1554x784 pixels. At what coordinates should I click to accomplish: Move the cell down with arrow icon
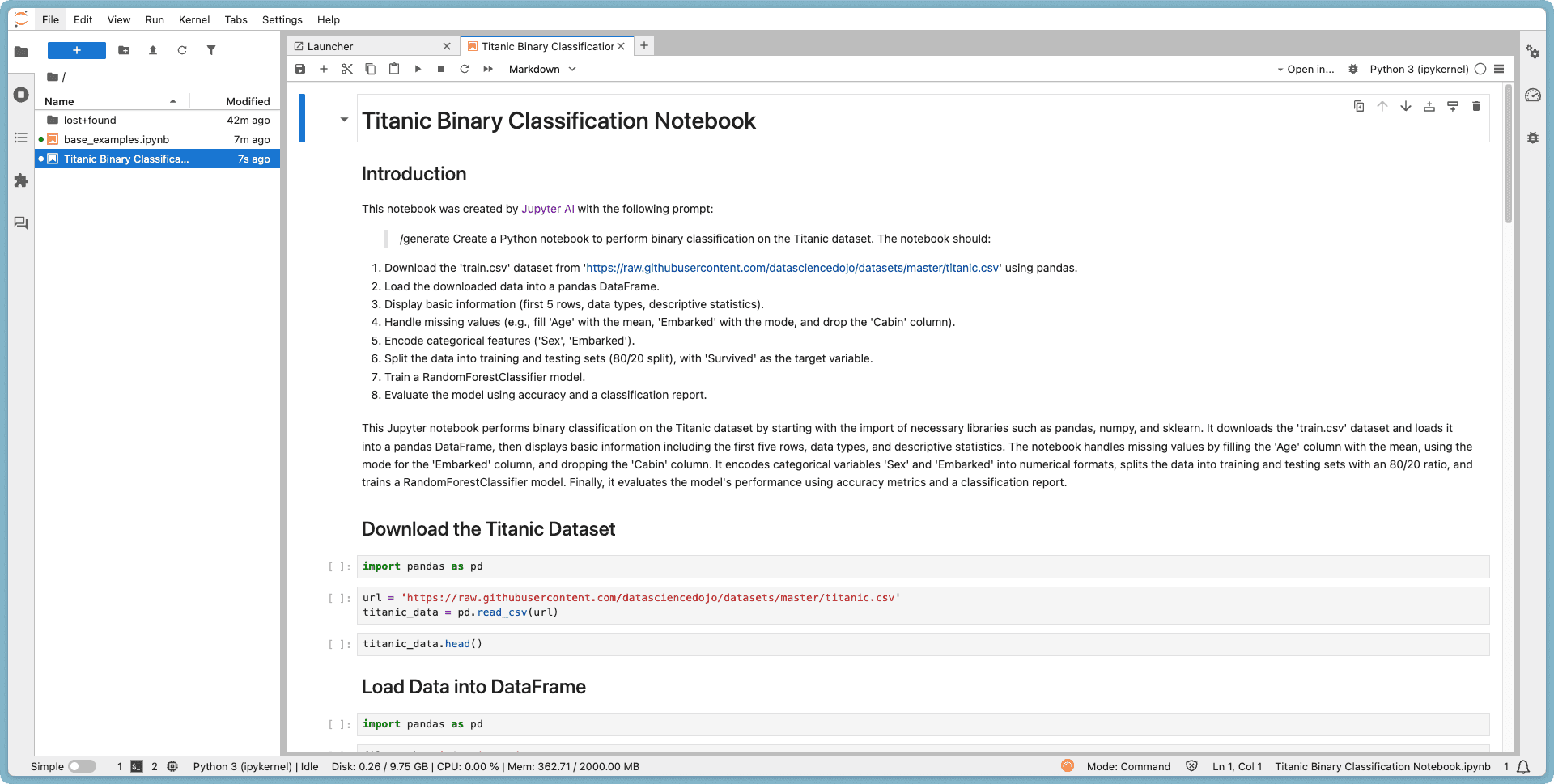(x=1406, y=106)
